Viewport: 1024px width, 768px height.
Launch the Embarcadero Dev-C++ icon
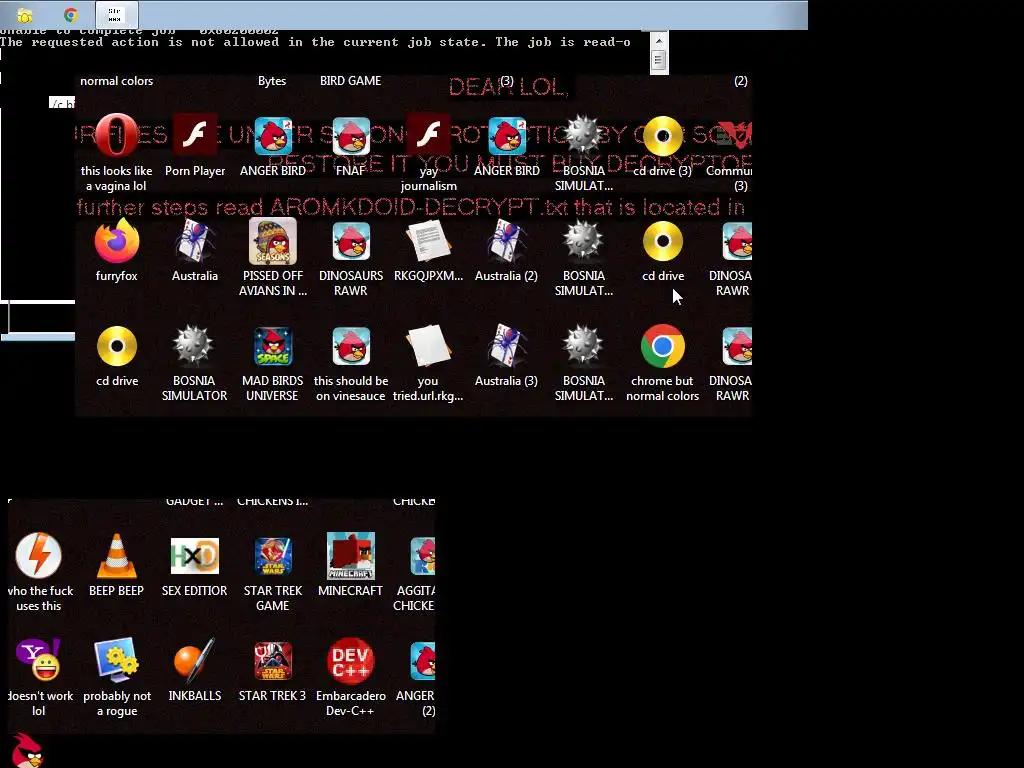[x=351, y=661]
